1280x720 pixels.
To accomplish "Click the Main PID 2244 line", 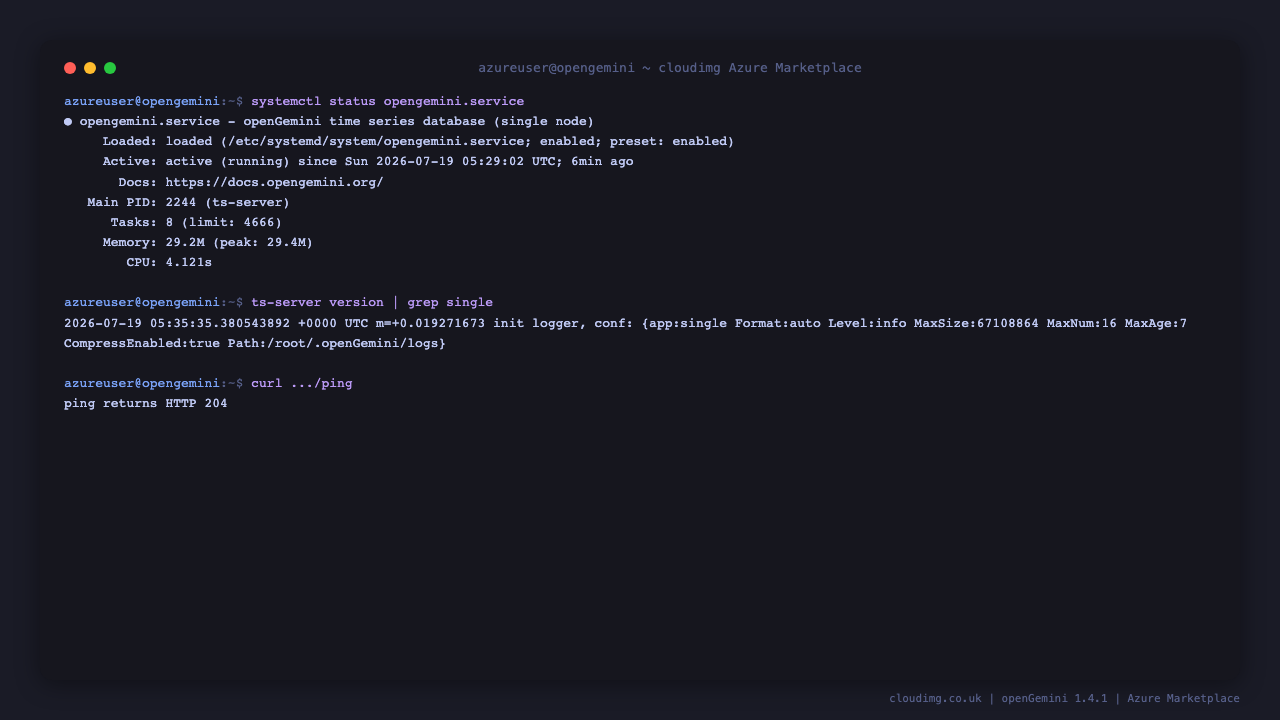I will point(188,202).
